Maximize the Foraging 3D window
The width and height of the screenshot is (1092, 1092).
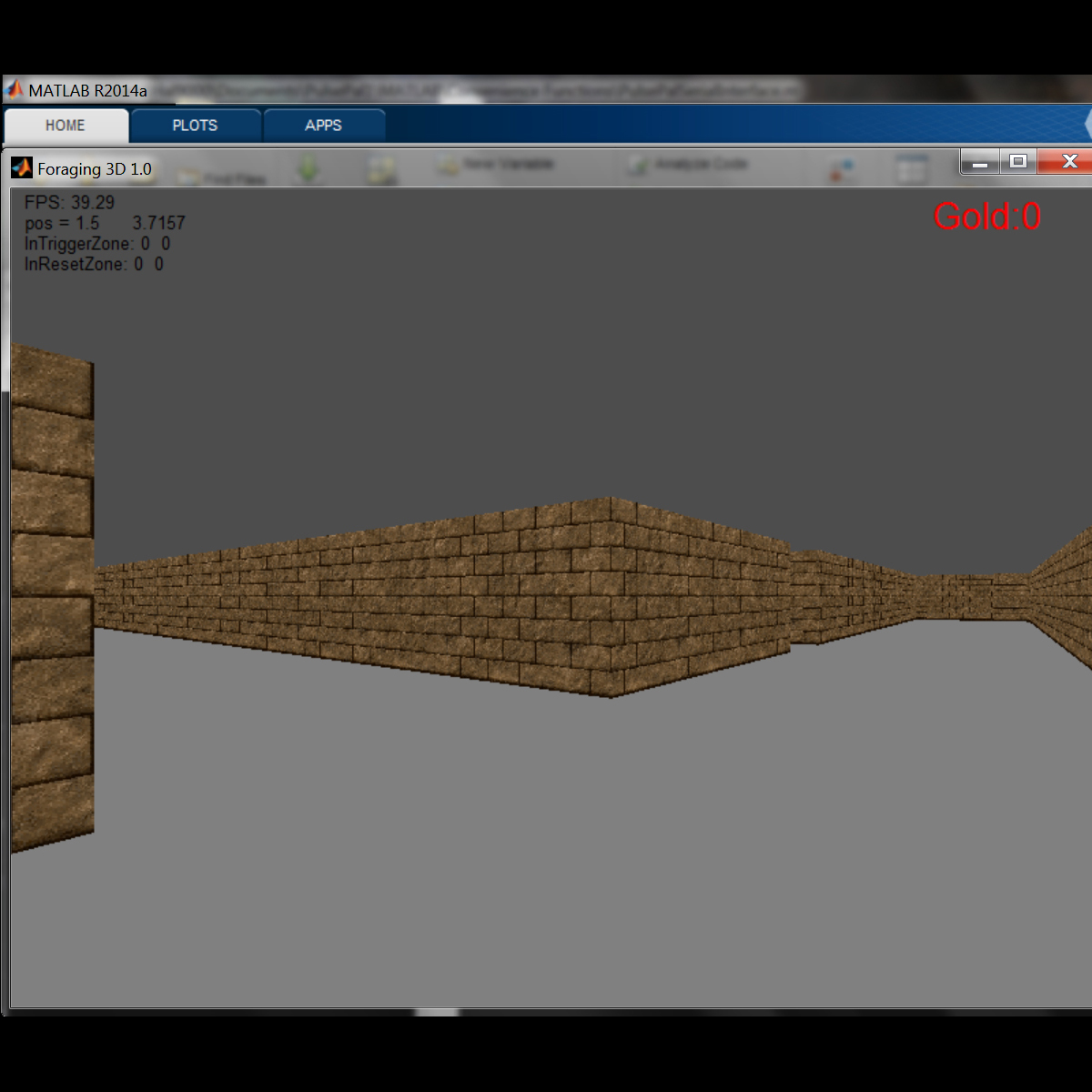(1018, 162)
